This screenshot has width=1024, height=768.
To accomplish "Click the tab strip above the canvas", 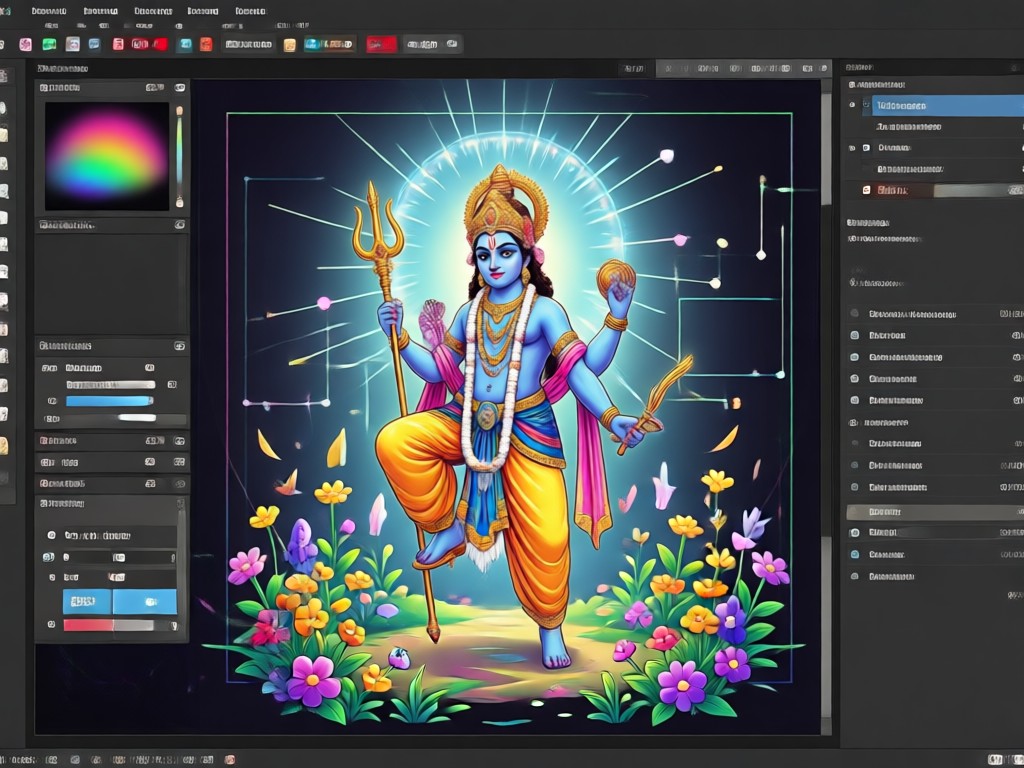I will coord(743,68).
